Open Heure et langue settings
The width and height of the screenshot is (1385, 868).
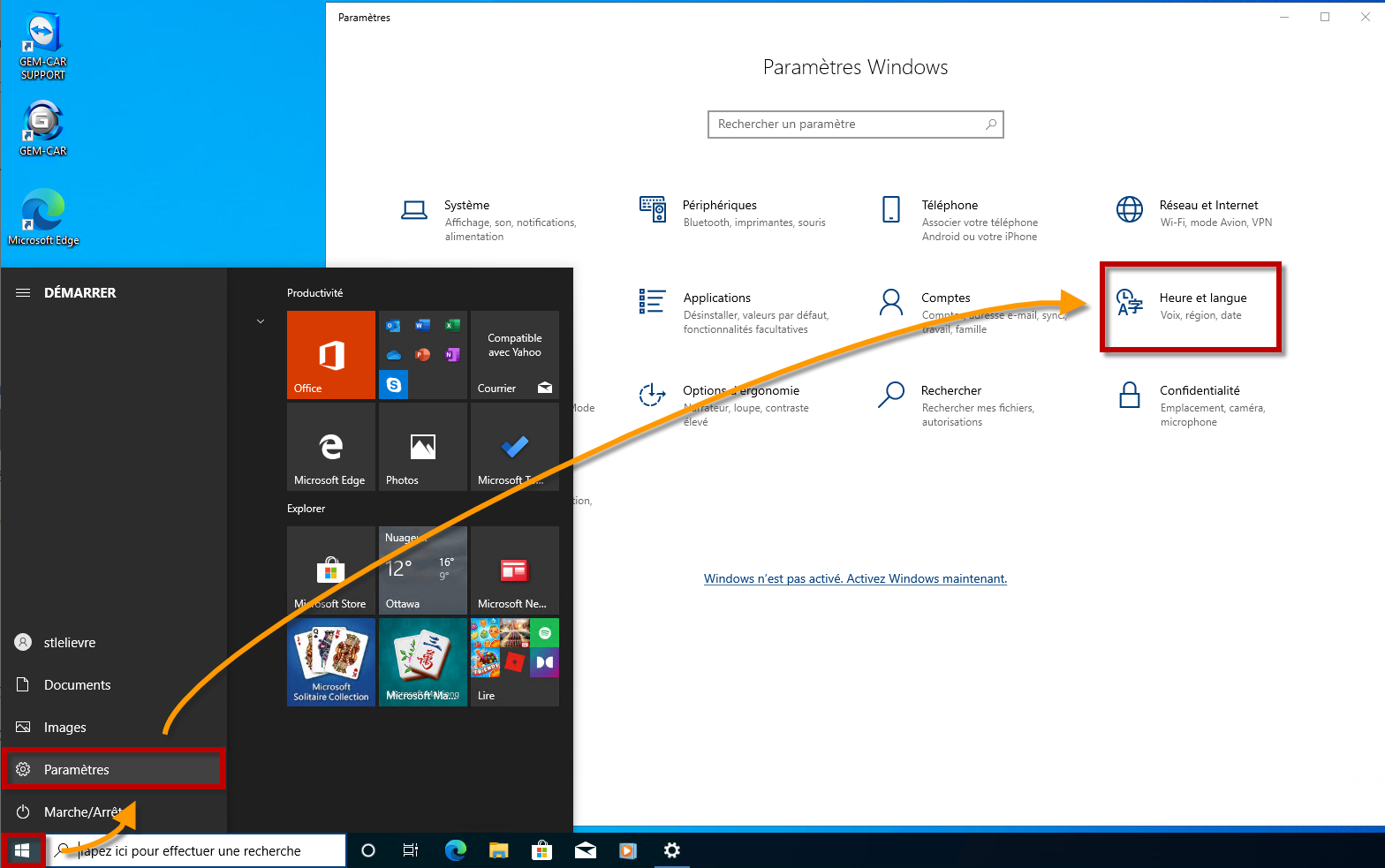pyautogui.click(x=1191, y=306)
